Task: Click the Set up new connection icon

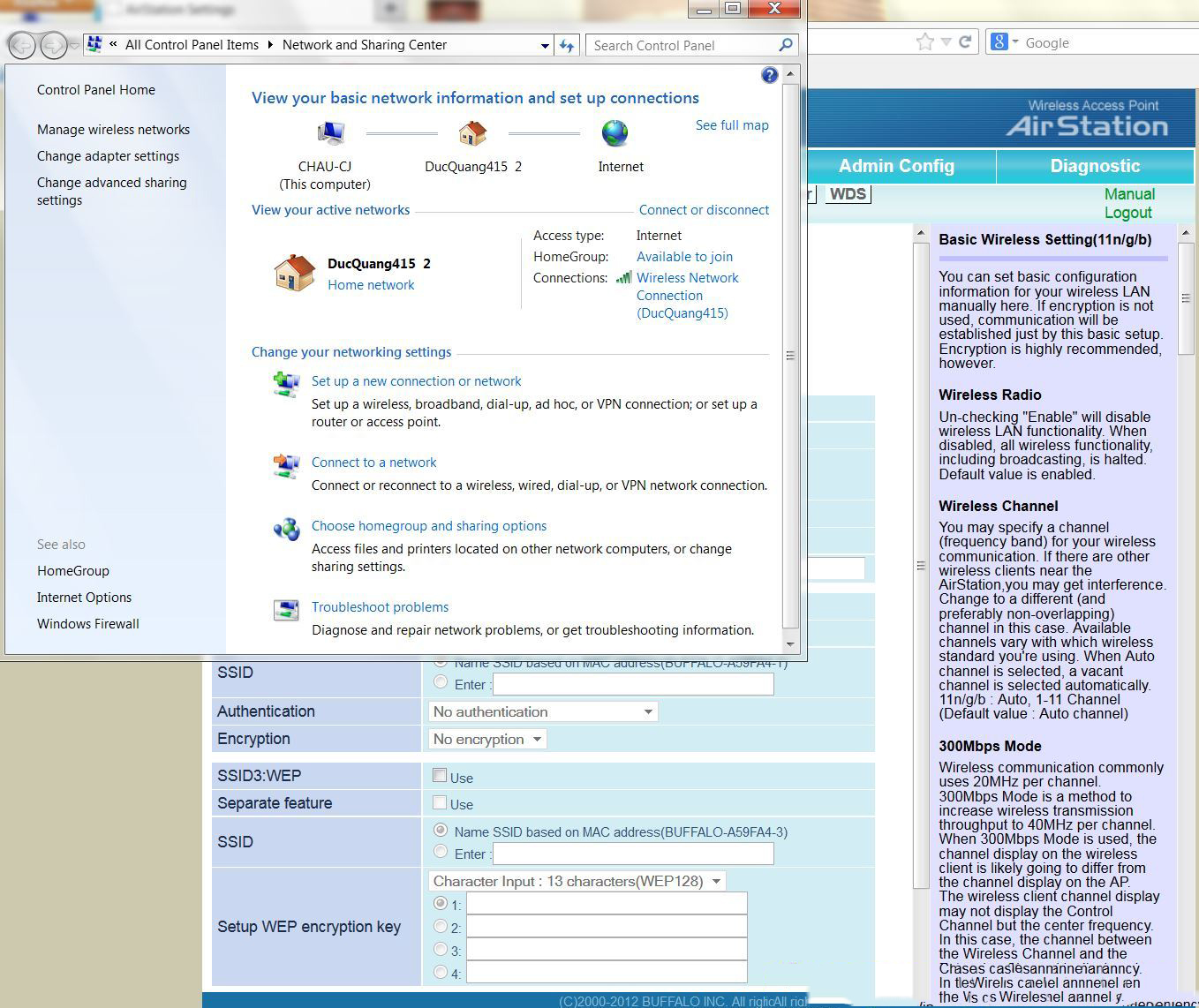Action: [x=286, y=385]
